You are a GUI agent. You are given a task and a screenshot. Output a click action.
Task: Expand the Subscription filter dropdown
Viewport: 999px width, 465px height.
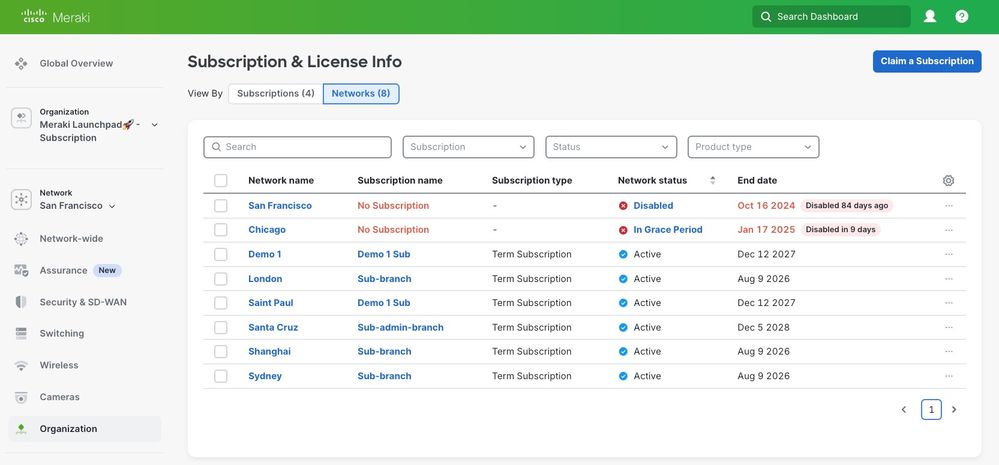pyautogui.click(x=468, y=147)
